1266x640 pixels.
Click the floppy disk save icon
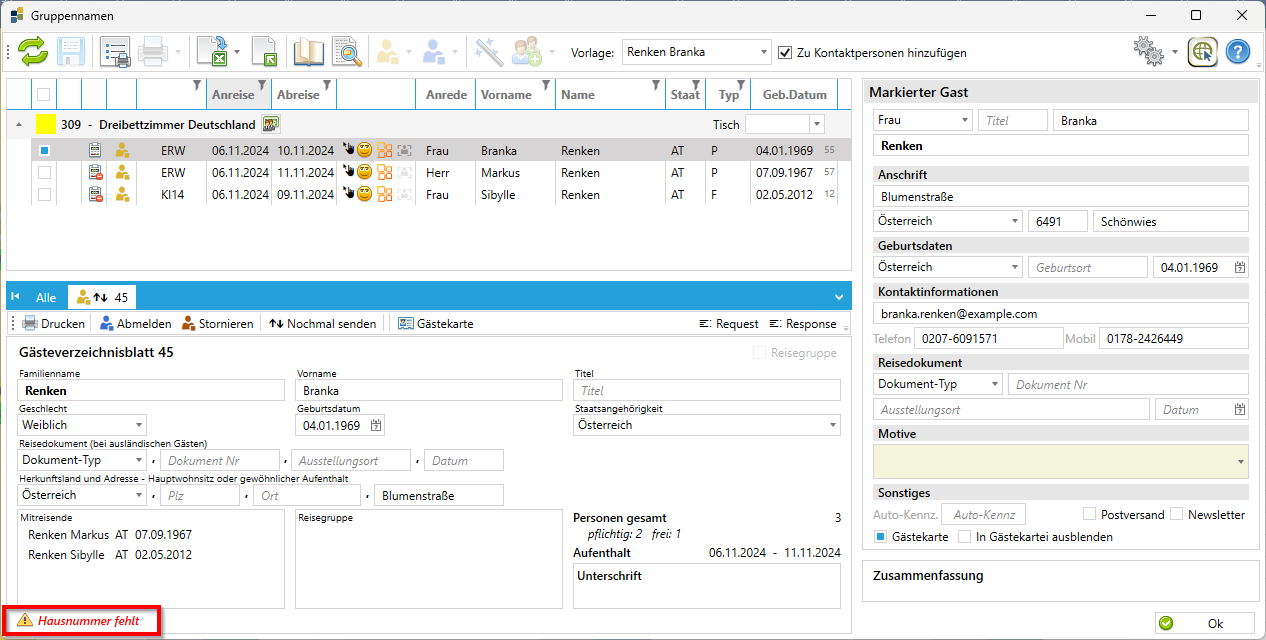[x=71, y=52]
